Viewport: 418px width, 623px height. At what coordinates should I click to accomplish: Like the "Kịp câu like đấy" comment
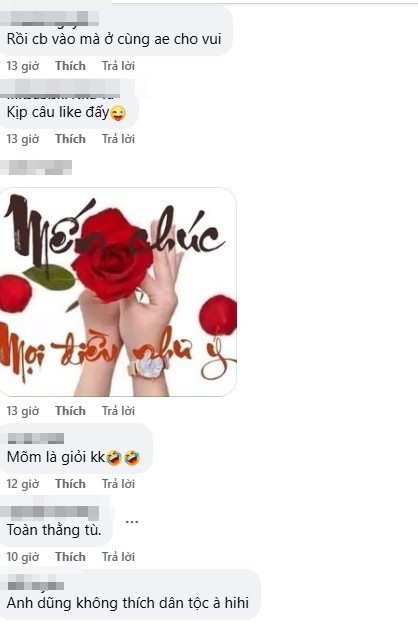70,139
